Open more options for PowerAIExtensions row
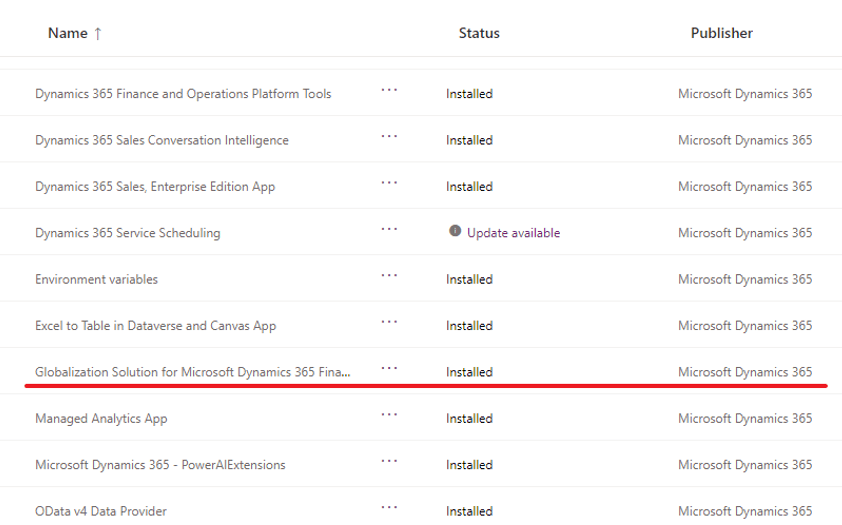This screenshot has height=525, width=842. pos(389,461)
